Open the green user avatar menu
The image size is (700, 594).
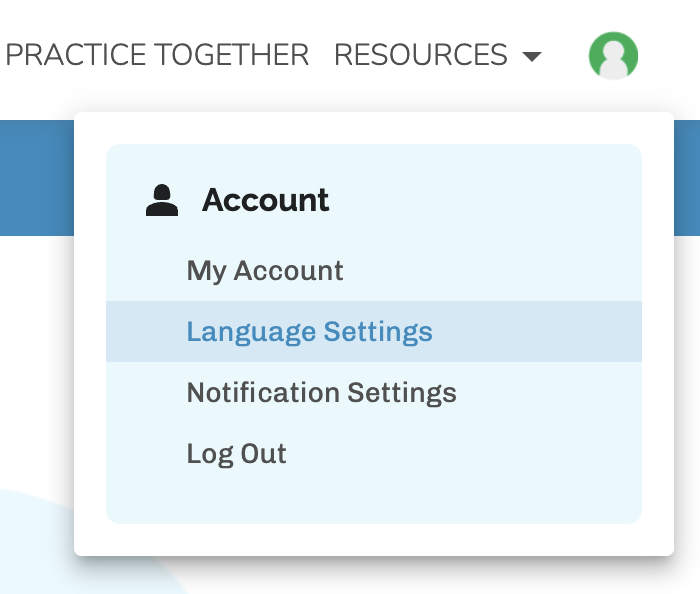(x=613, y=55)
